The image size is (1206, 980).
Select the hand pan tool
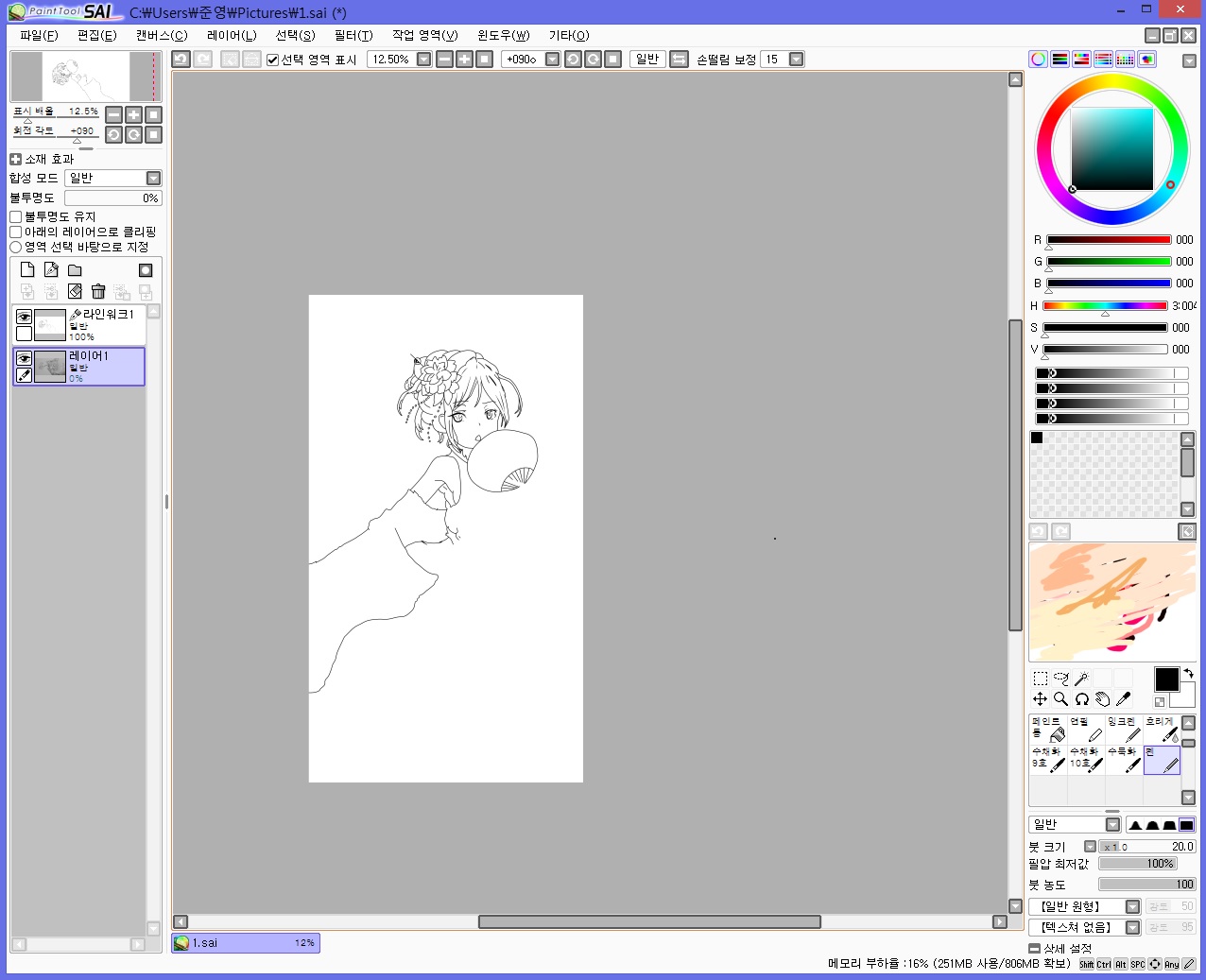pyautogui.click(x=1102, y=699)
